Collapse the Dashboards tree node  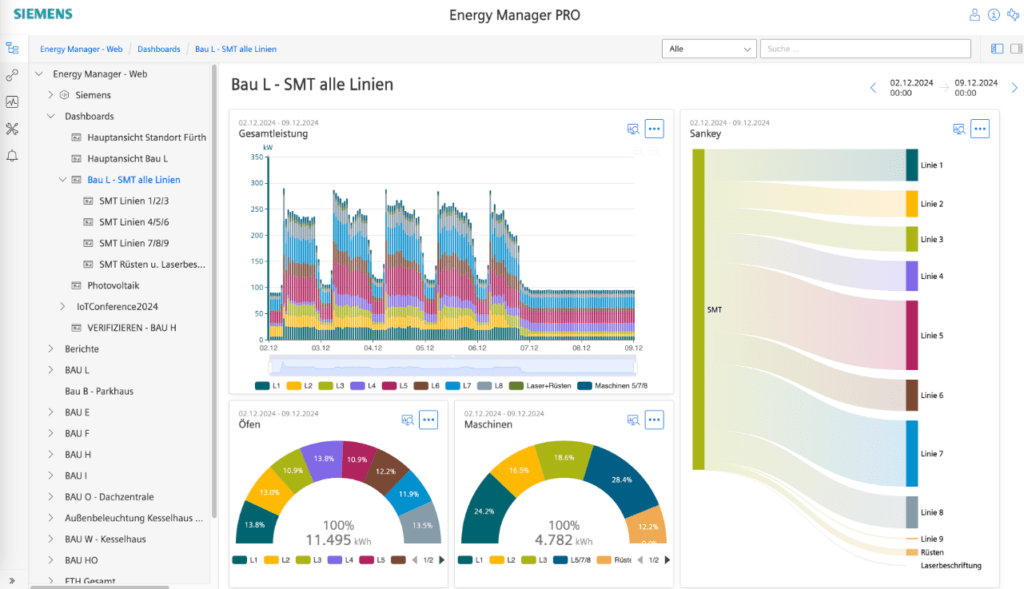[51, 116]
